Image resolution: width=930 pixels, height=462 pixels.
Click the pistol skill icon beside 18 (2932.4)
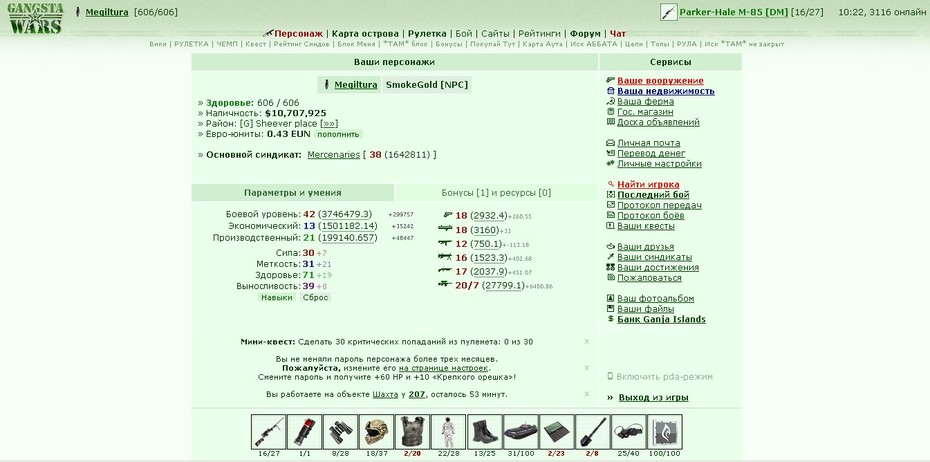(447, 215)
